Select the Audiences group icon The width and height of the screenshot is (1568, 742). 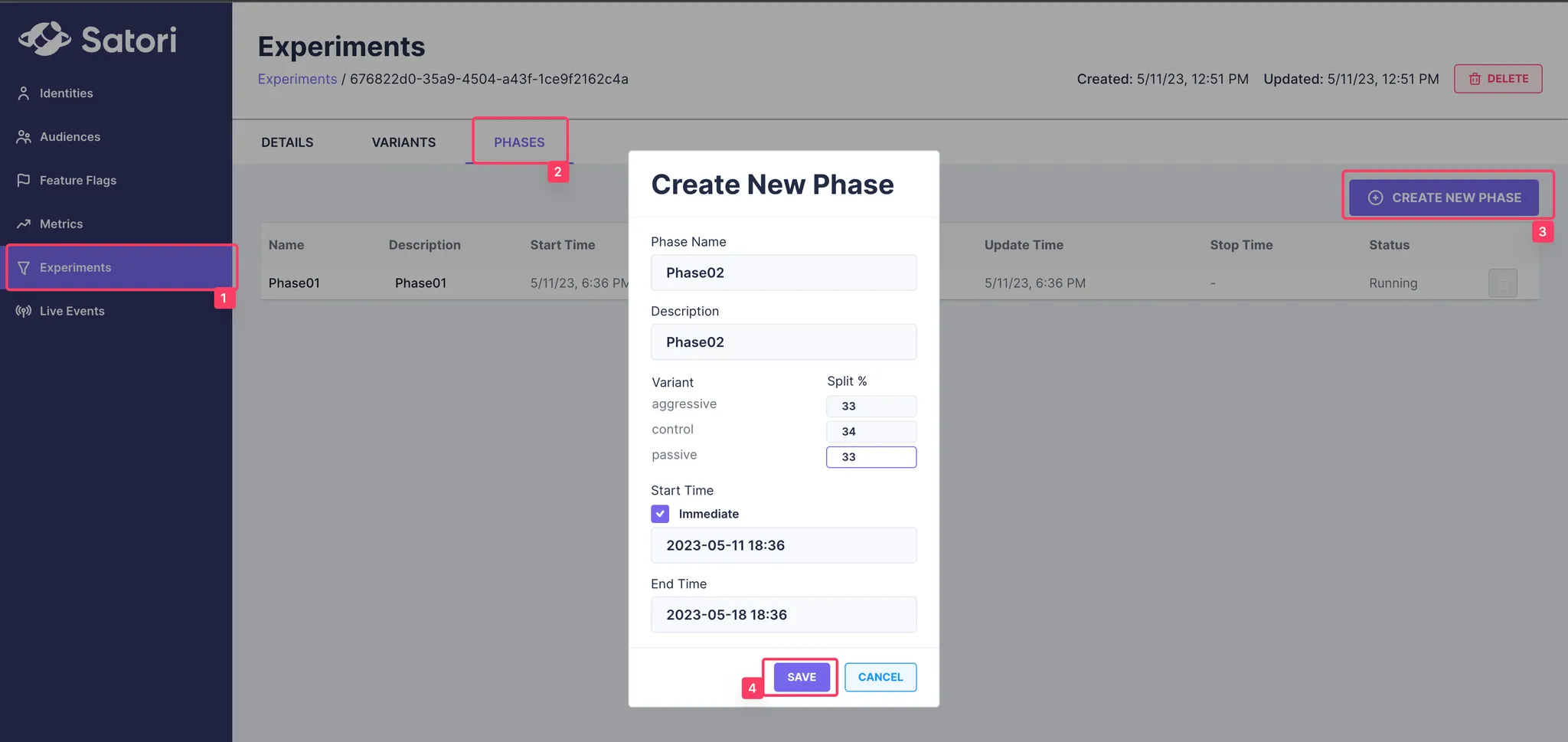pos(24,137)
